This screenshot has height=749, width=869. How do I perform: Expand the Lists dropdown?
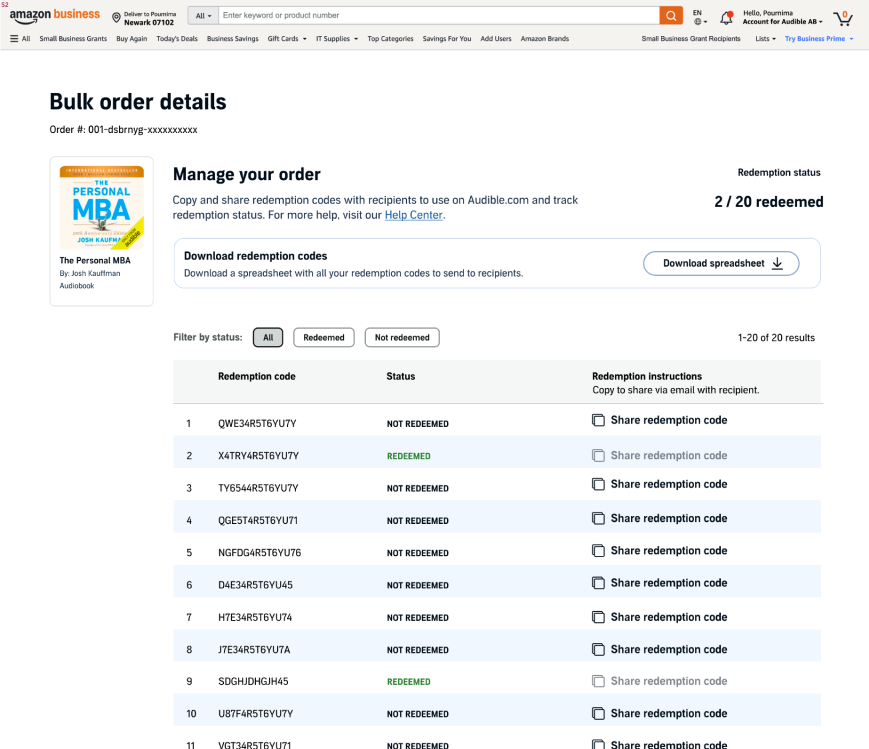[765, 39]
